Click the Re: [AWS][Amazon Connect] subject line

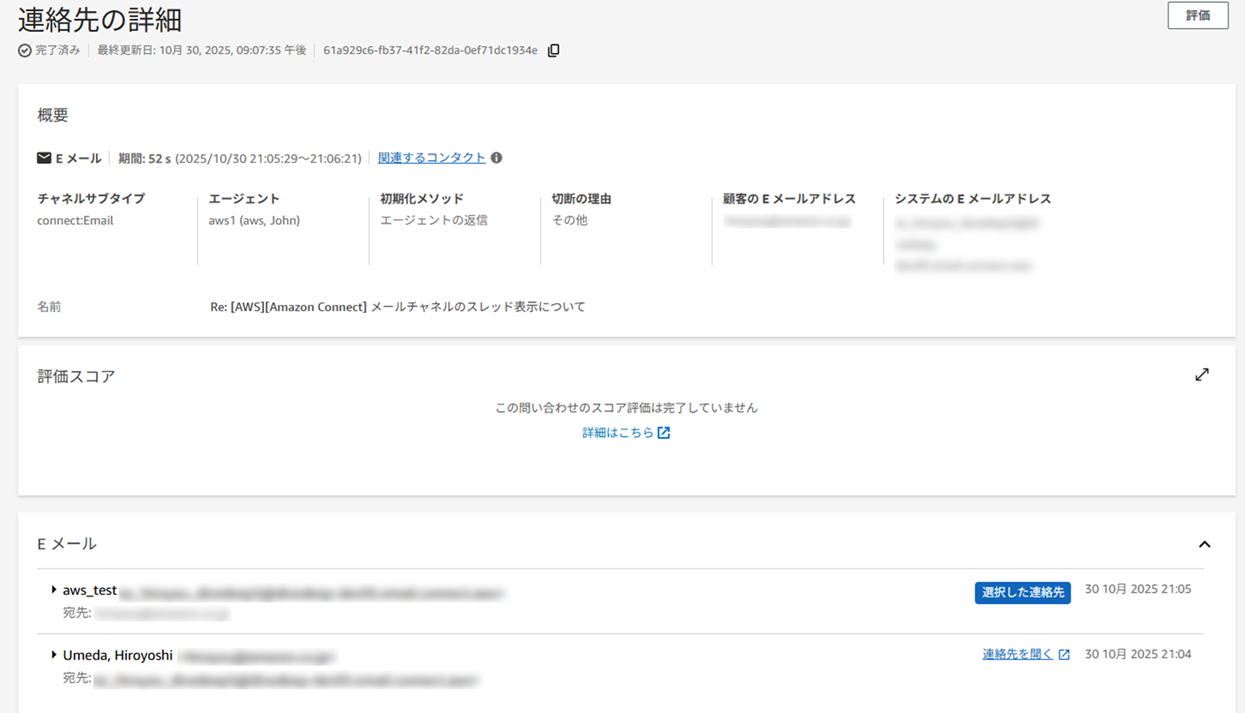[x=397, y=307]
